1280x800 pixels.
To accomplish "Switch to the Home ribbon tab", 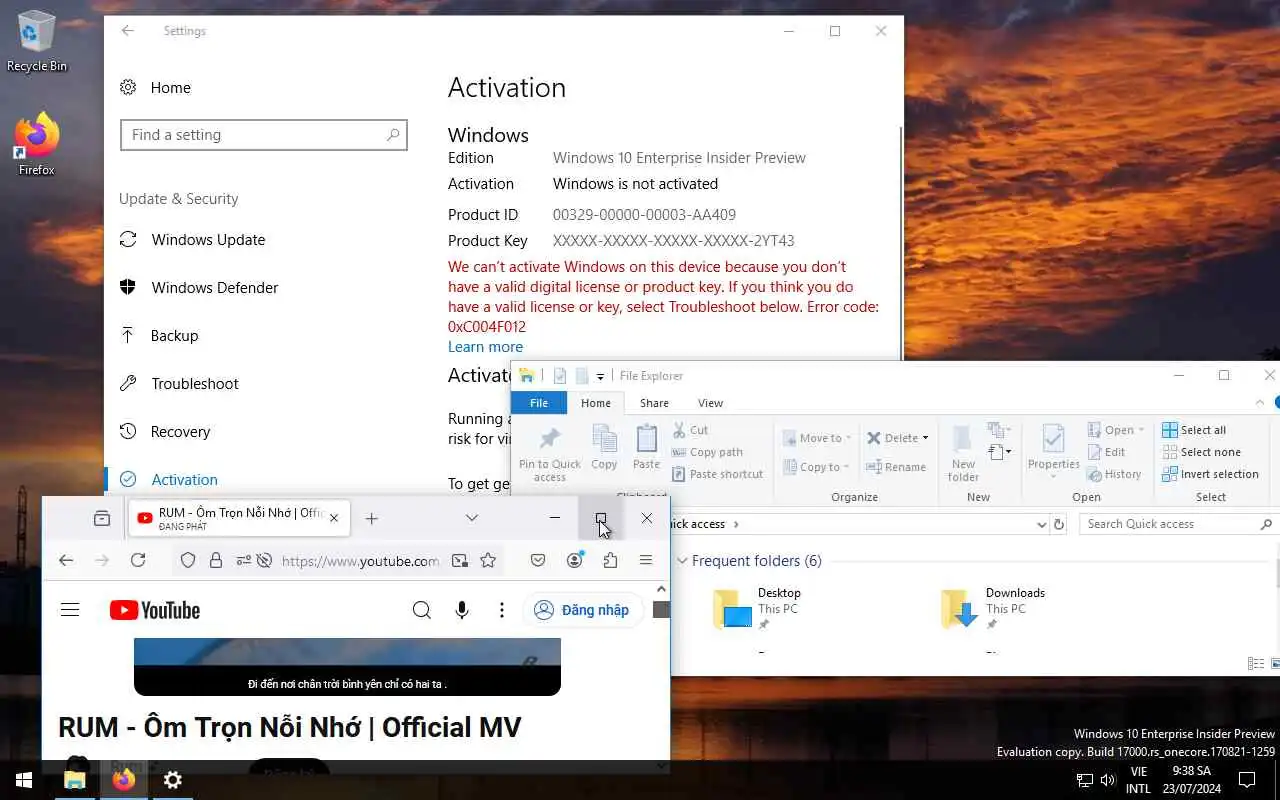I will [596, 403].
